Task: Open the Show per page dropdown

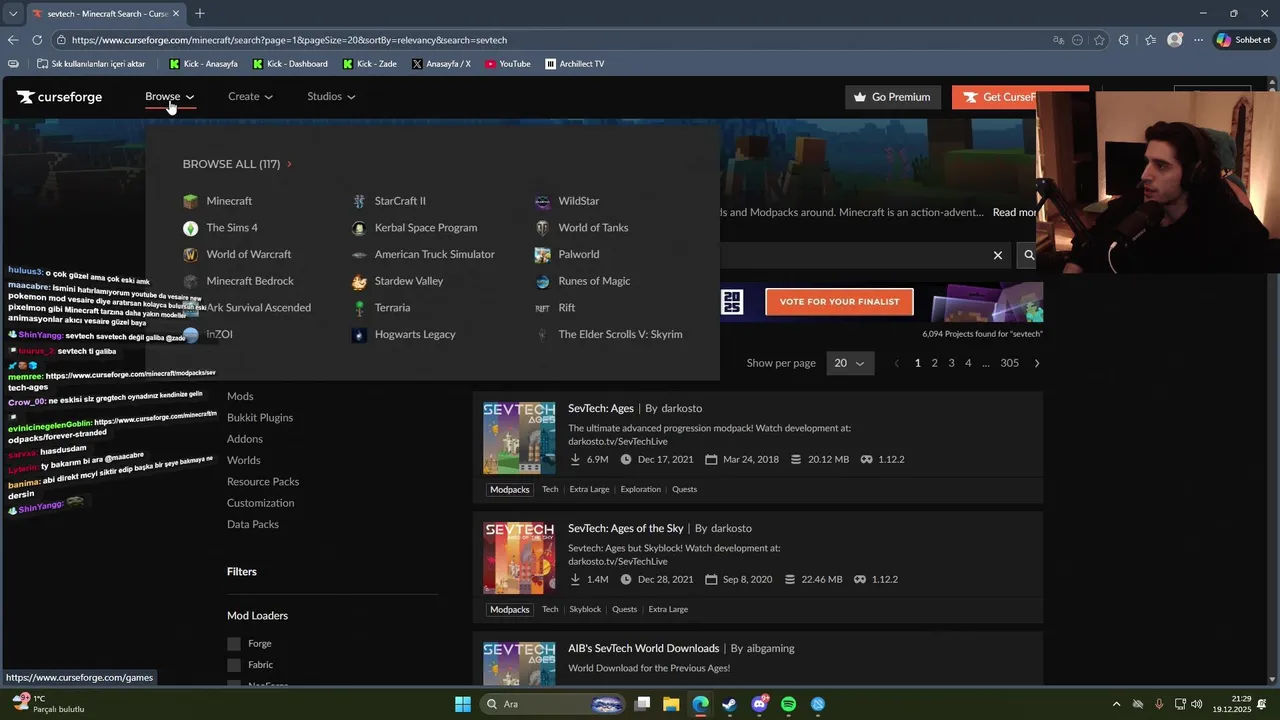Action: pyautogui.click(x=851, y=363)
